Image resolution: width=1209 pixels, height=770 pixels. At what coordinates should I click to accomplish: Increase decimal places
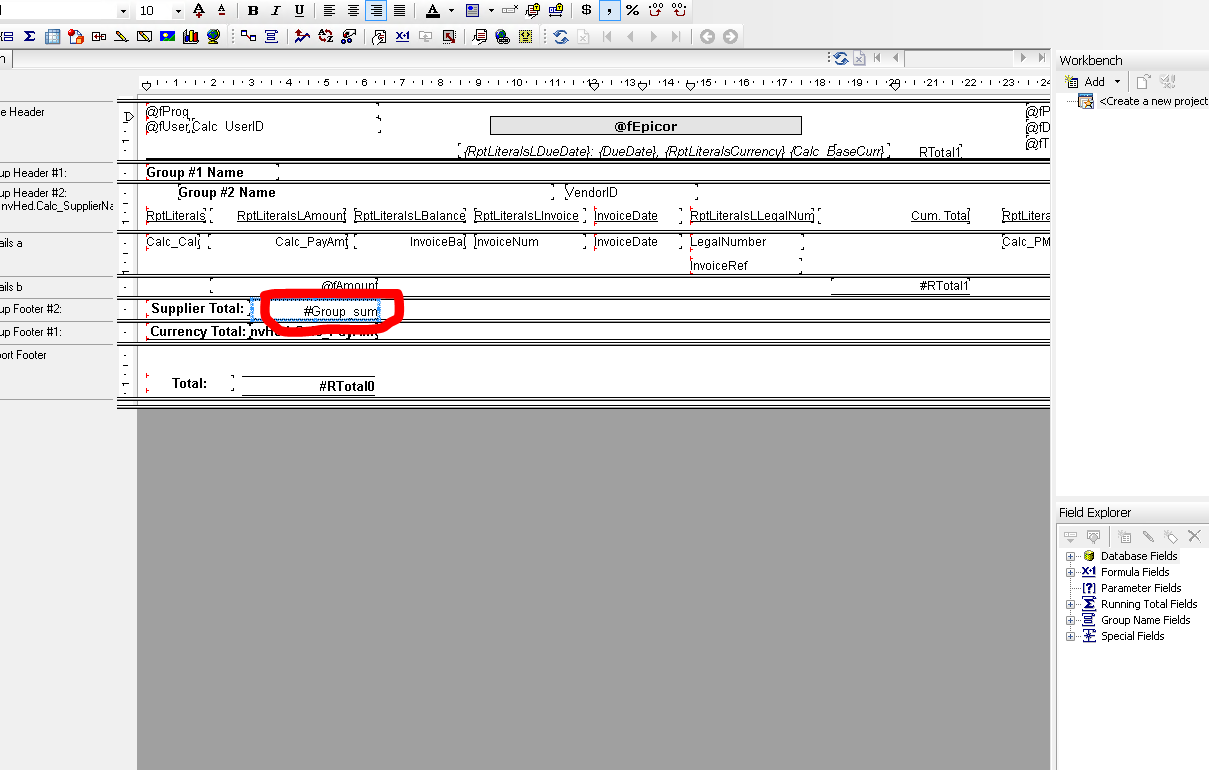[656, 10]
